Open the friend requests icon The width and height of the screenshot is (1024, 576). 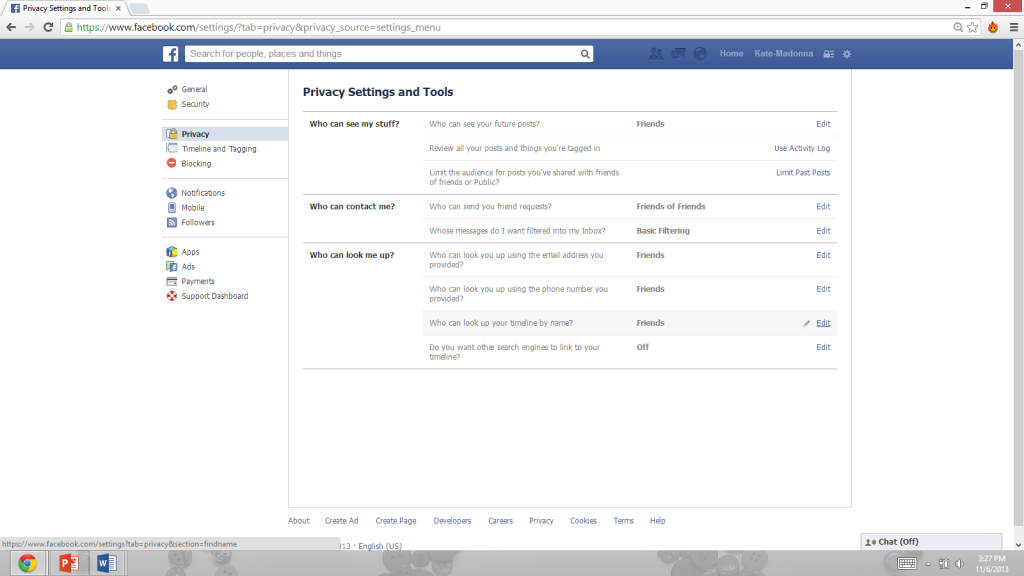click(x=656, y=54)
